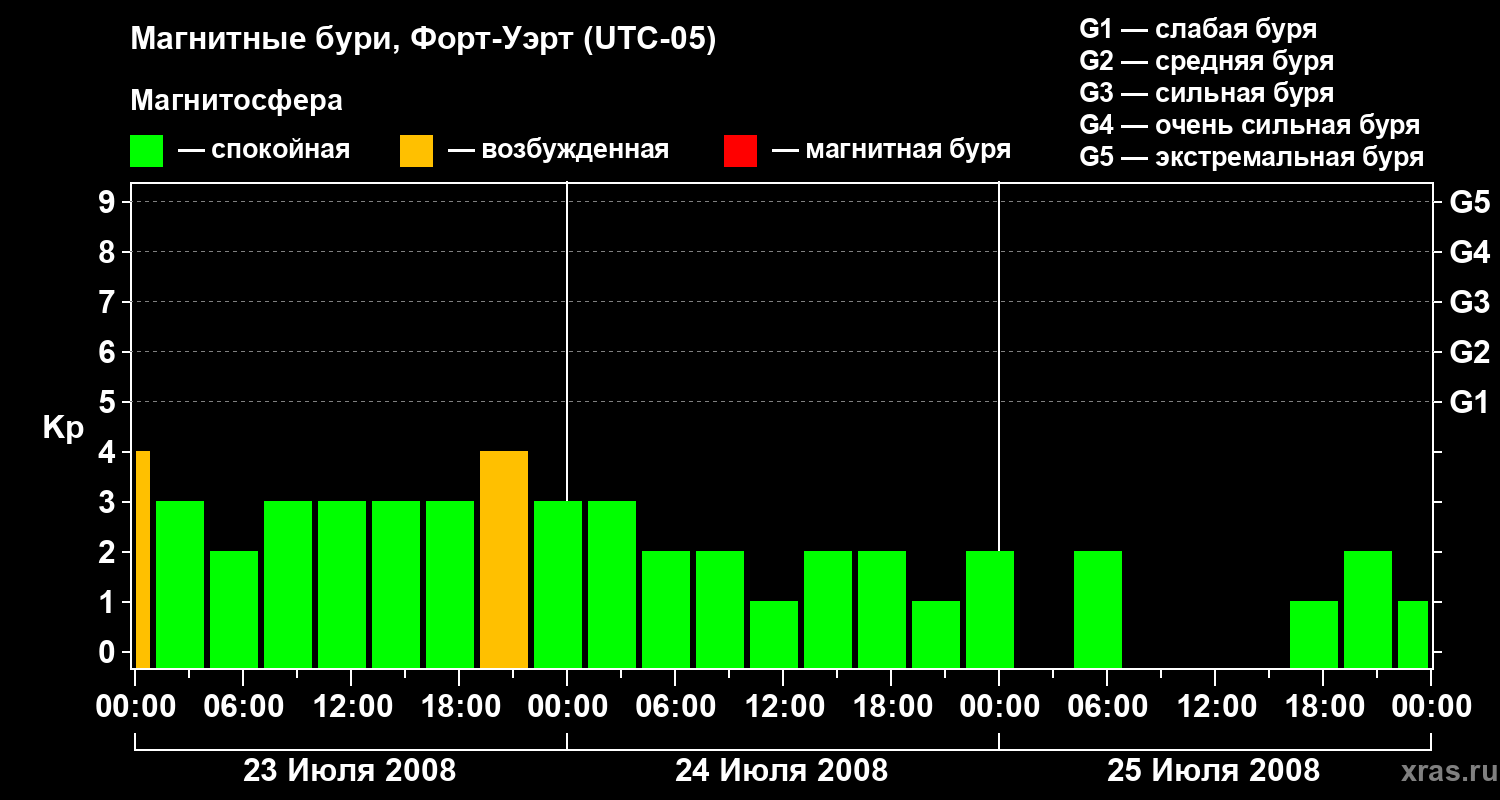Viewport: 1500px width, 800px height.
Task: Click the green 'спокойная' legend swatch
Action: click(x=146, y=150)
